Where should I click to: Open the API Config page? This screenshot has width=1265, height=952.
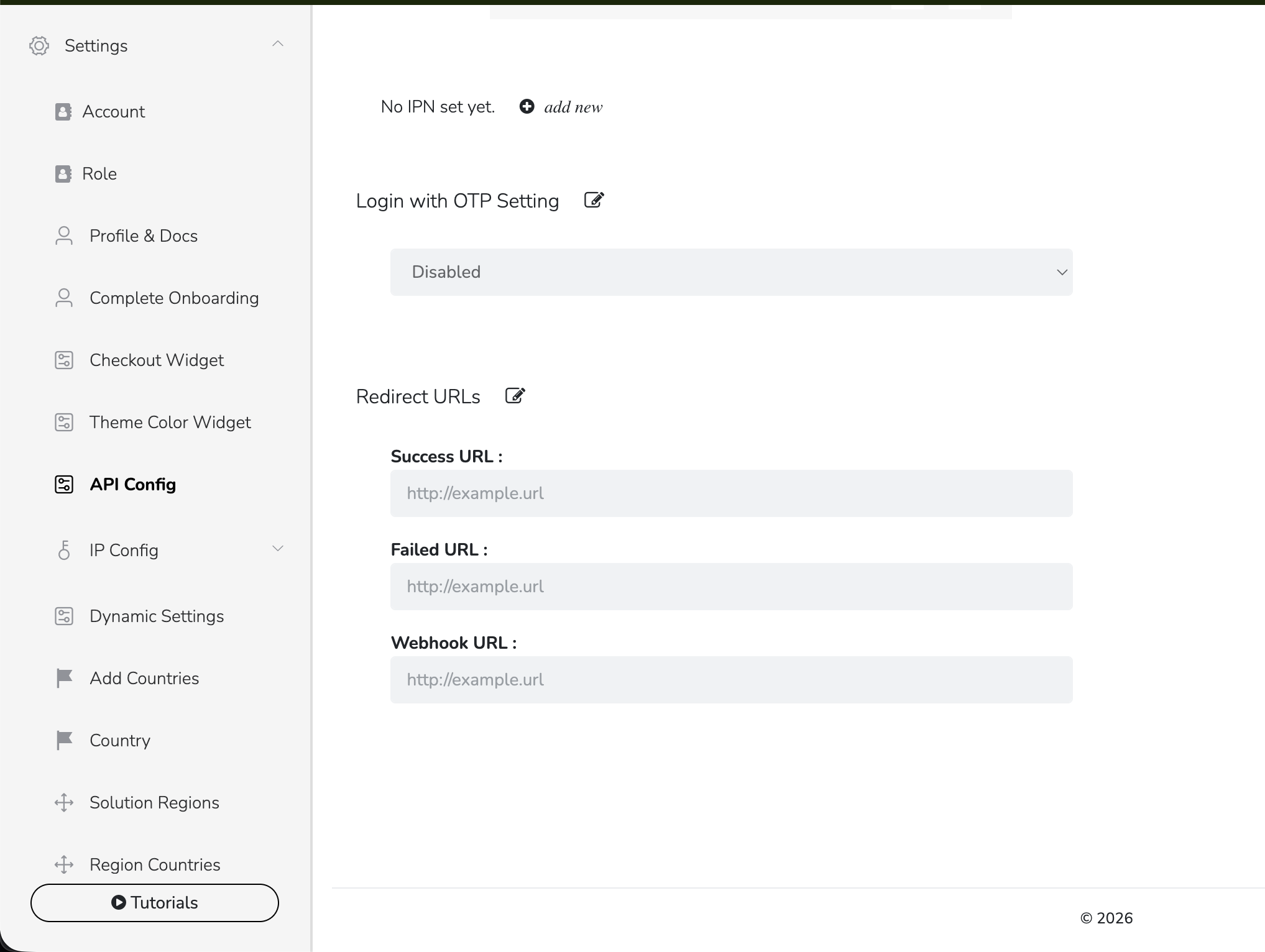pyautogui.click(x=134, y=484)
